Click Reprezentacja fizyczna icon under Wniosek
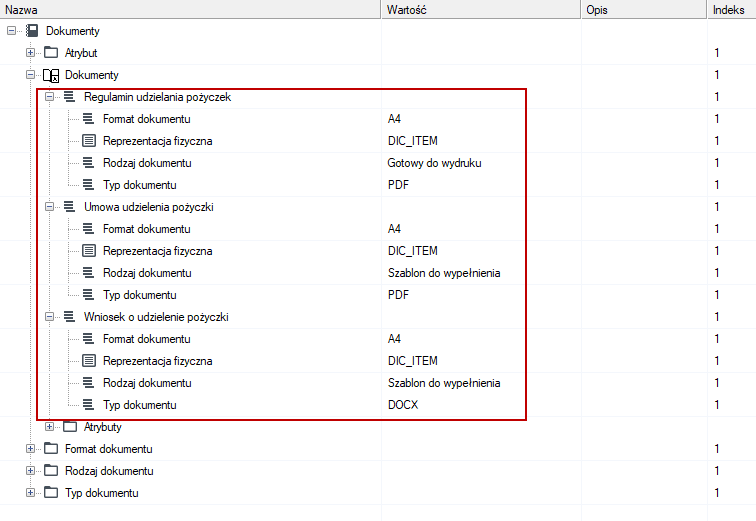 (x=89, y=361)
